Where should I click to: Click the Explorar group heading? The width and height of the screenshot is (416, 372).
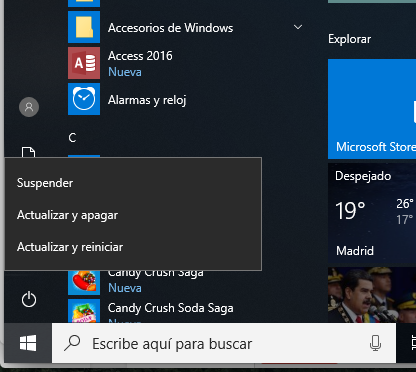pyautogui.click(x=349, y=39)
